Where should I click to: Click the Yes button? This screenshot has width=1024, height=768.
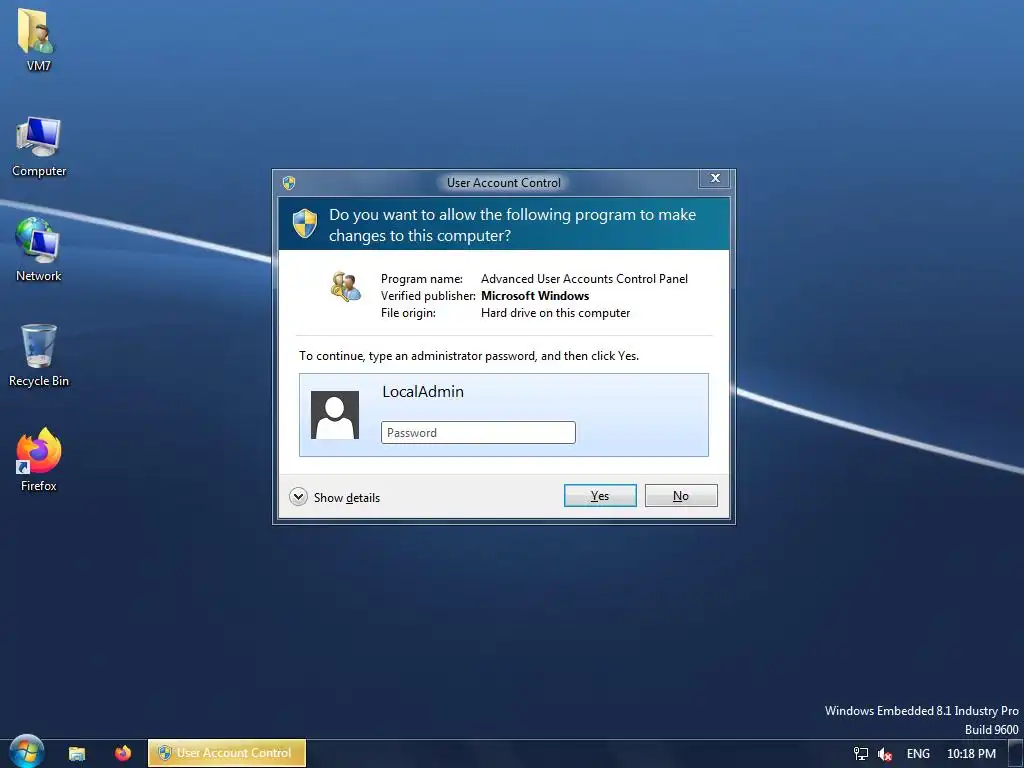coord(600,496)
